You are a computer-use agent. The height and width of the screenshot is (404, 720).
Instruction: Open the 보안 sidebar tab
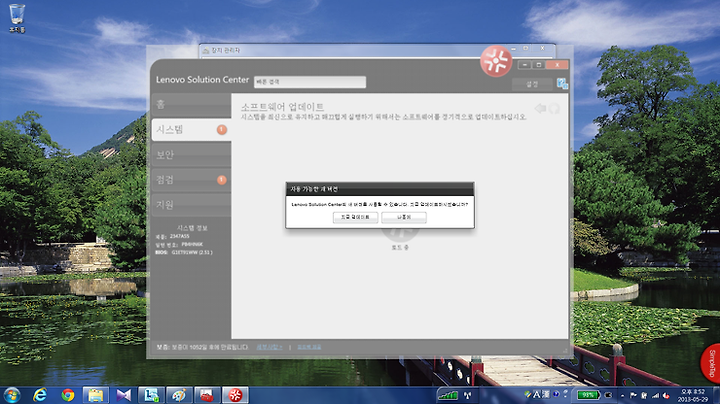point(191,155)
